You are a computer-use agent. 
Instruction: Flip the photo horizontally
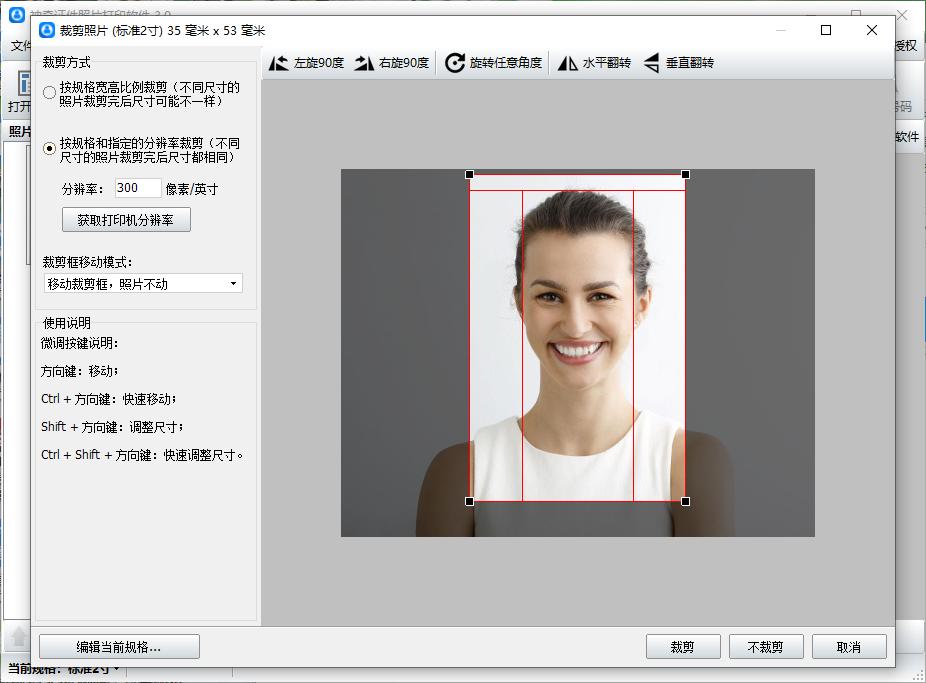pyautogui.click(x=568, y=63)
